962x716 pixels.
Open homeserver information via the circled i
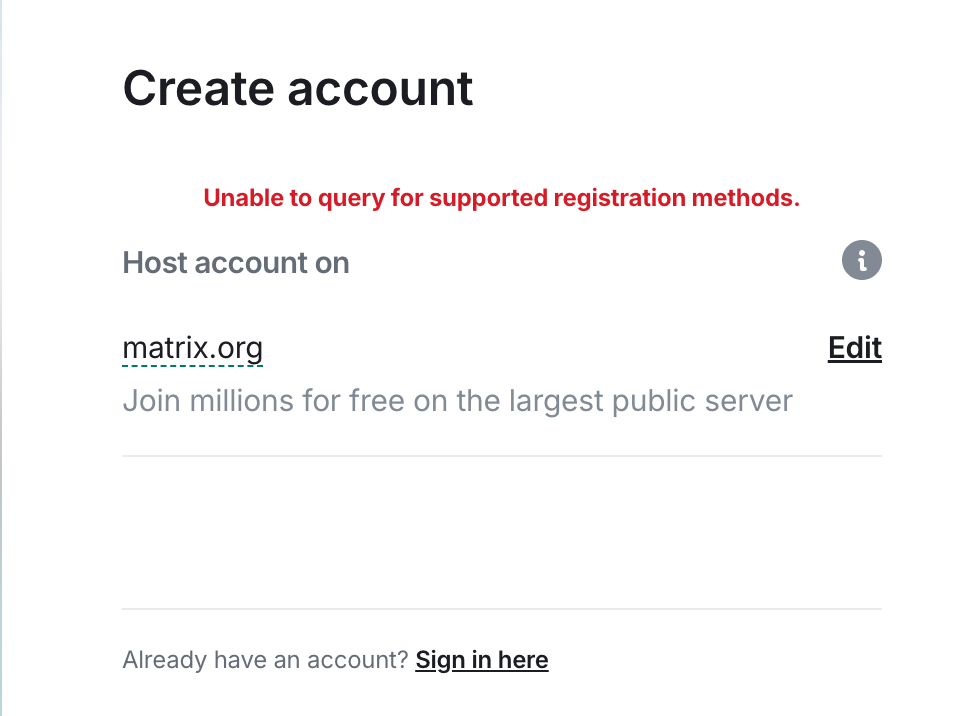(862, 261)
